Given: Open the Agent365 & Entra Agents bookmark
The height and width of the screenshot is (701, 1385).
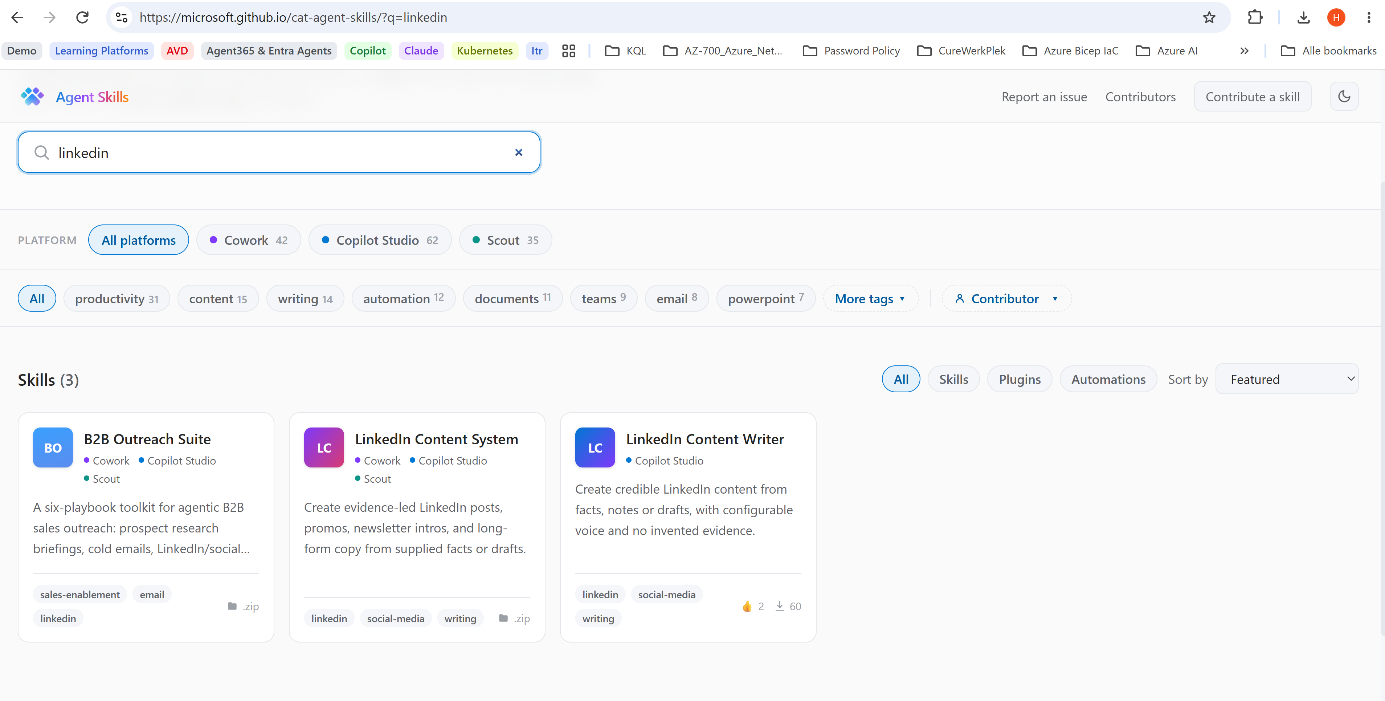Looking at the screenshot, I should tap(269, 51).
